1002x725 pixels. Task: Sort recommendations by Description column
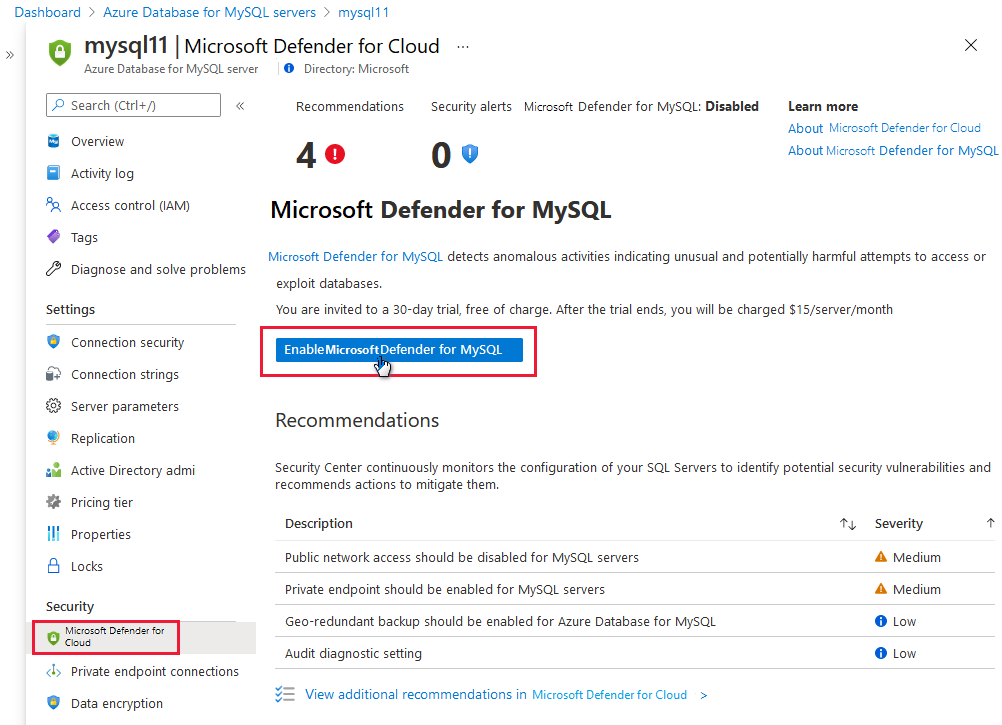(x=848, y=524)
